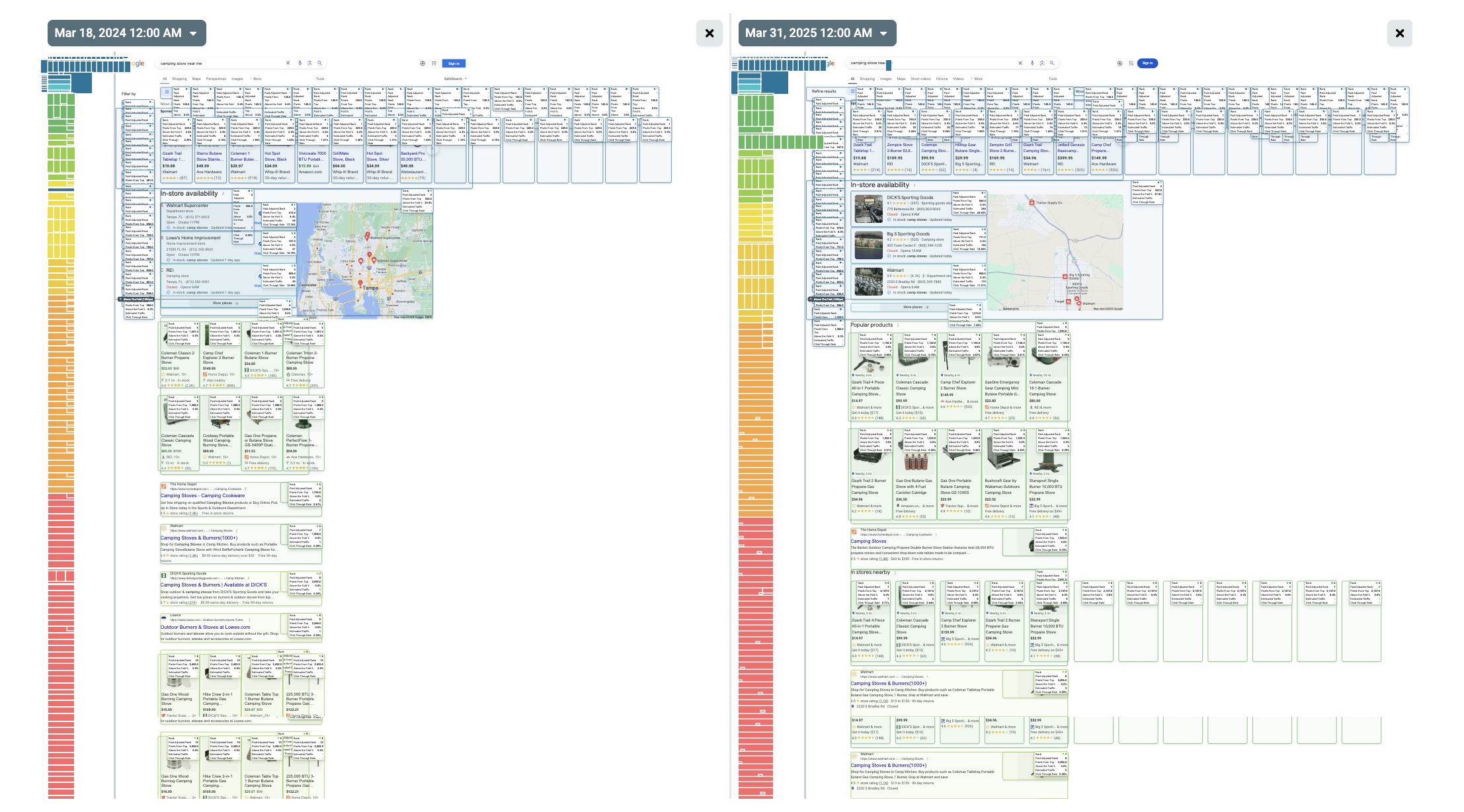Open the Camping Stoves - Camping Cookware Home Depot link
Viewport: 1464px width, 812px height.
tap(202, 495)
